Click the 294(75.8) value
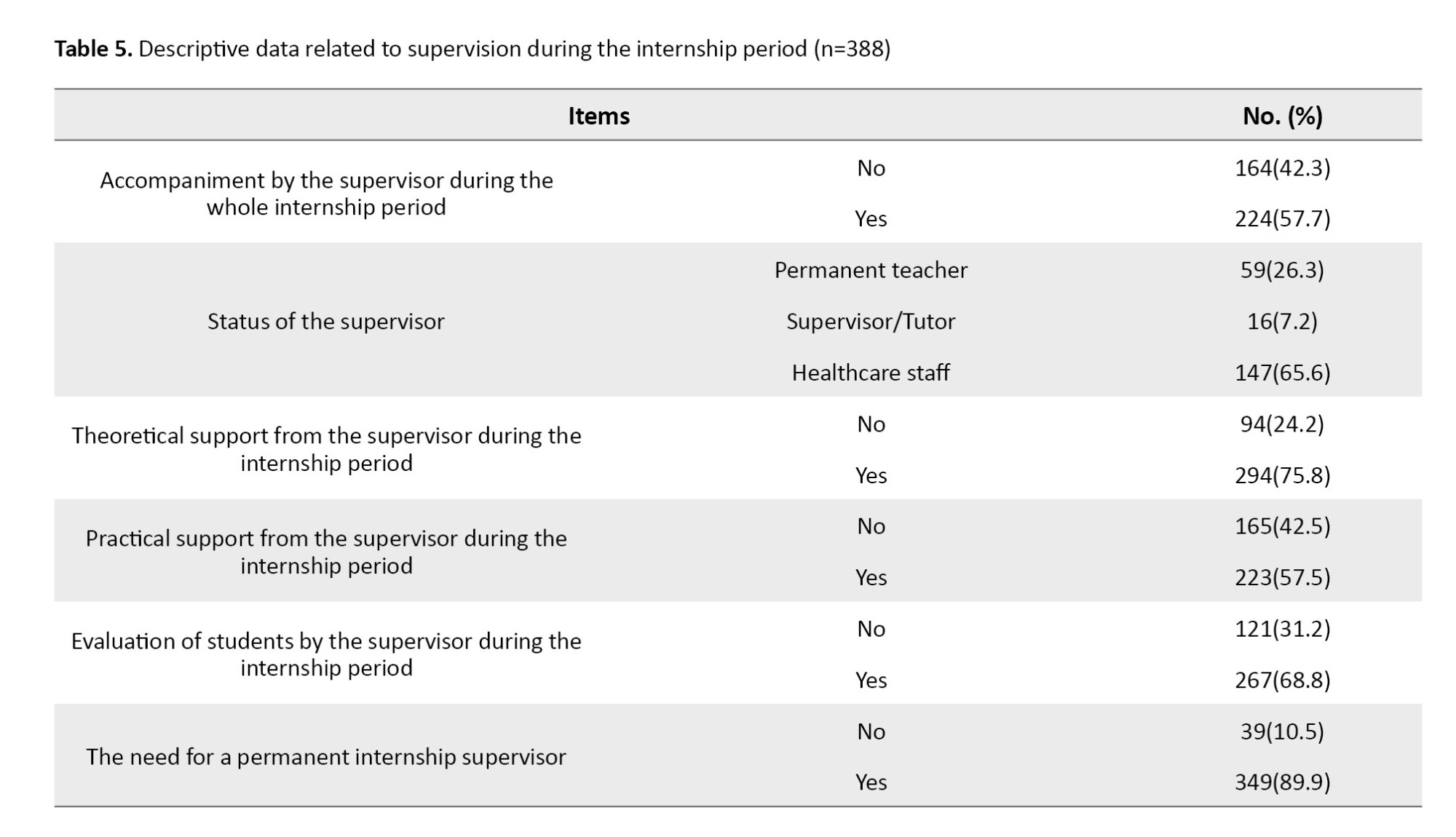 (1282, 475)
